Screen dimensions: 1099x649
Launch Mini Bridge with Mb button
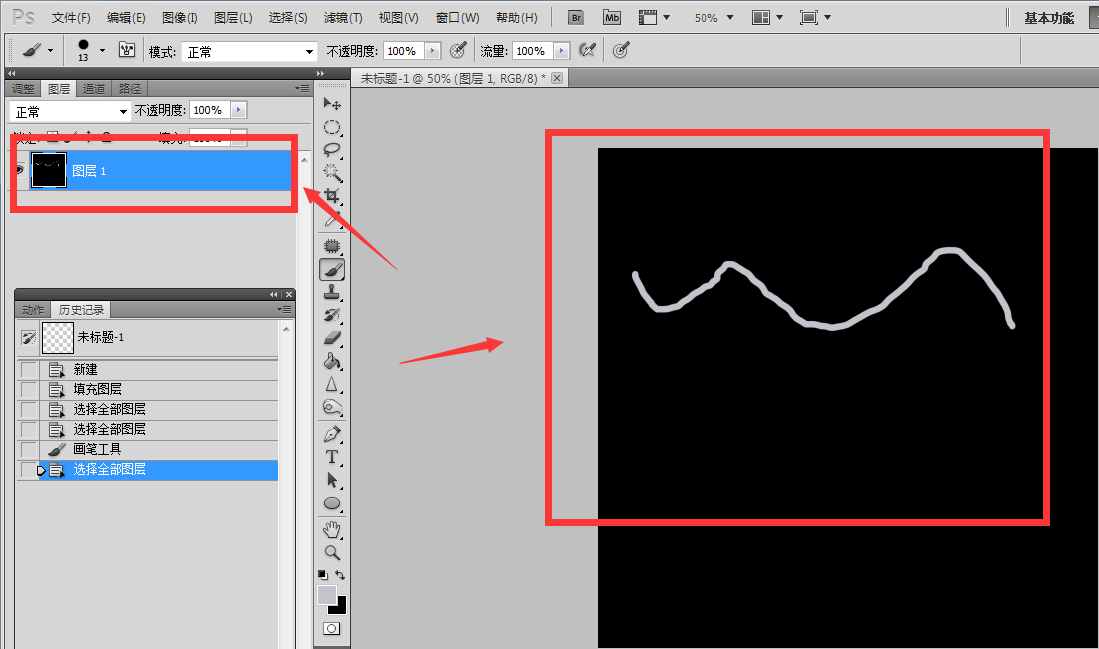tap(612, 18)
